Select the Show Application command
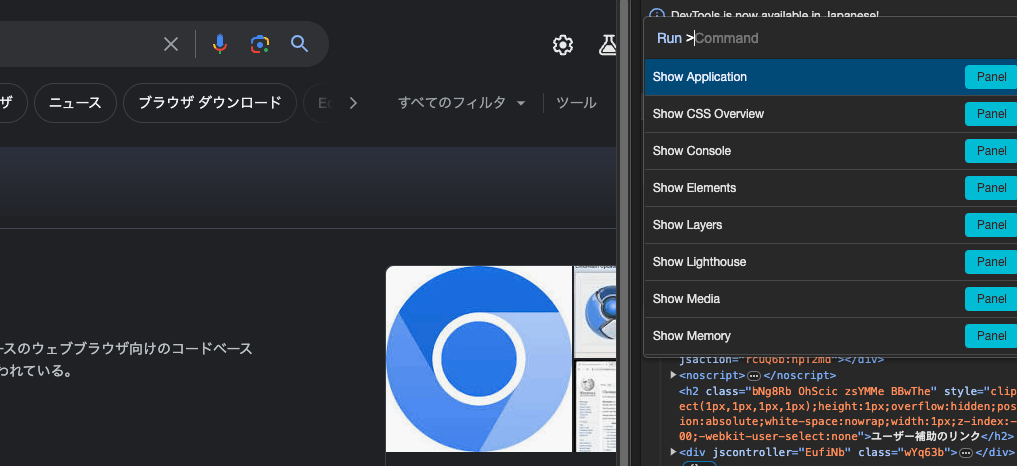The width and height of the screenshot is (1017, 466). [830, 77]
